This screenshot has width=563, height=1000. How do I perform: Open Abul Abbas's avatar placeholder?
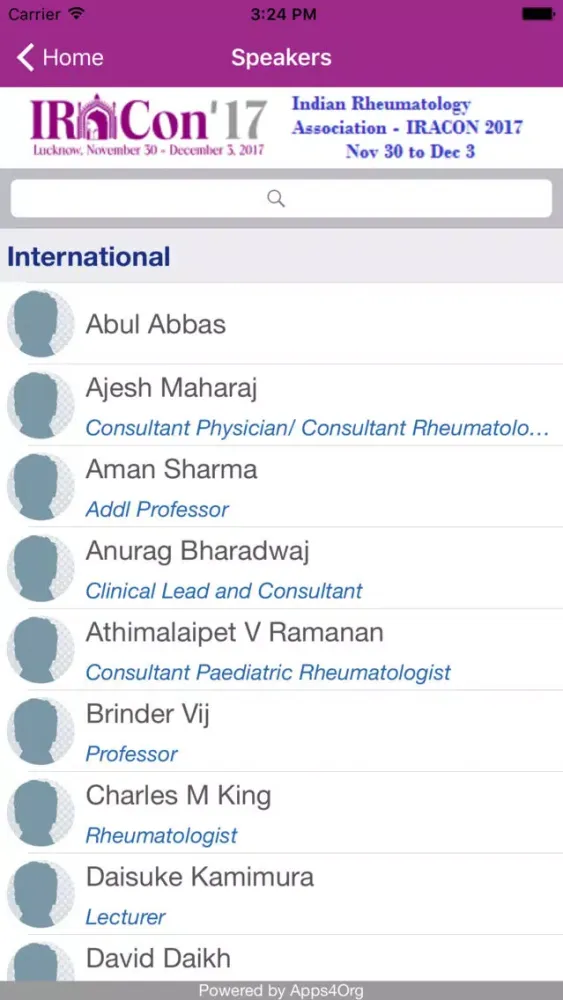40,323
